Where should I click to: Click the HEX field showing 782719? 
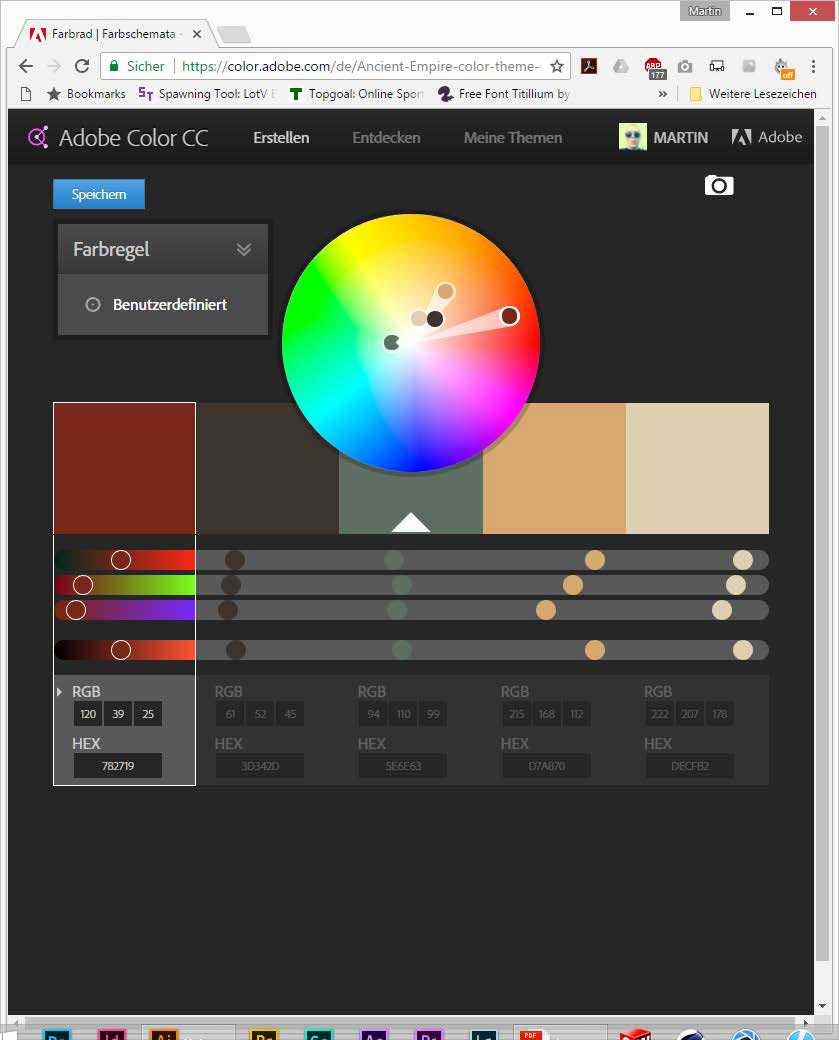[117, 765]
